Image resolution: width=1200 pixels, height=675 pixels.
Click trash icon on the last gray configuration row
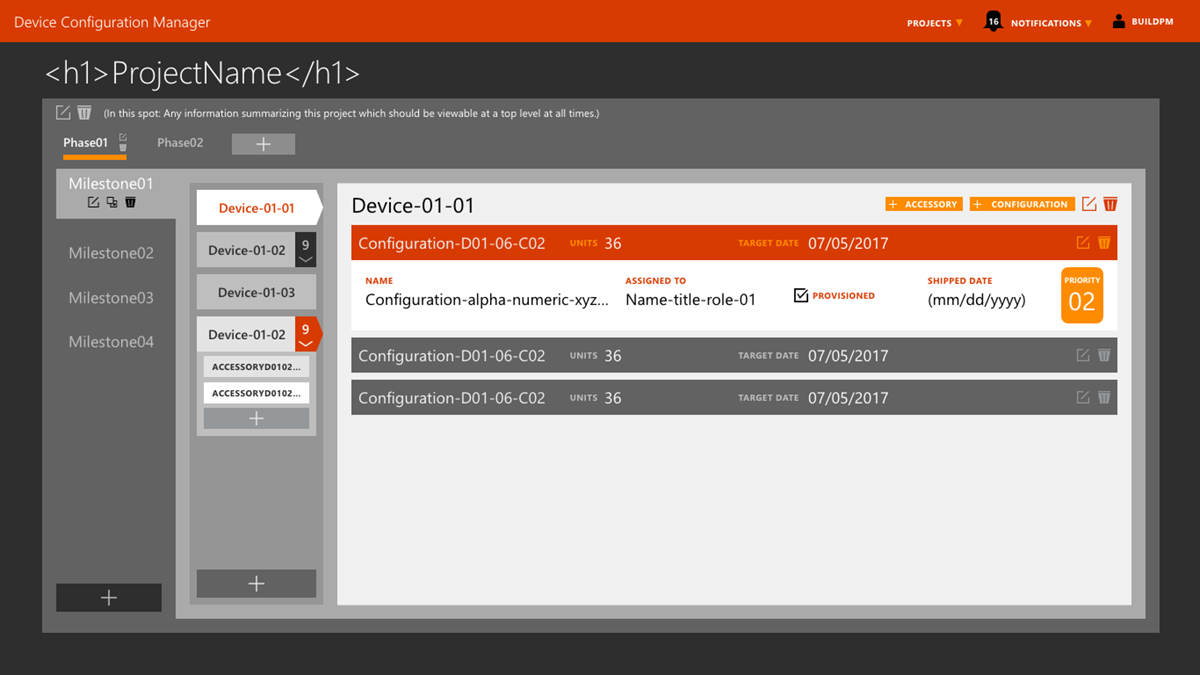tap(1104, 397)
